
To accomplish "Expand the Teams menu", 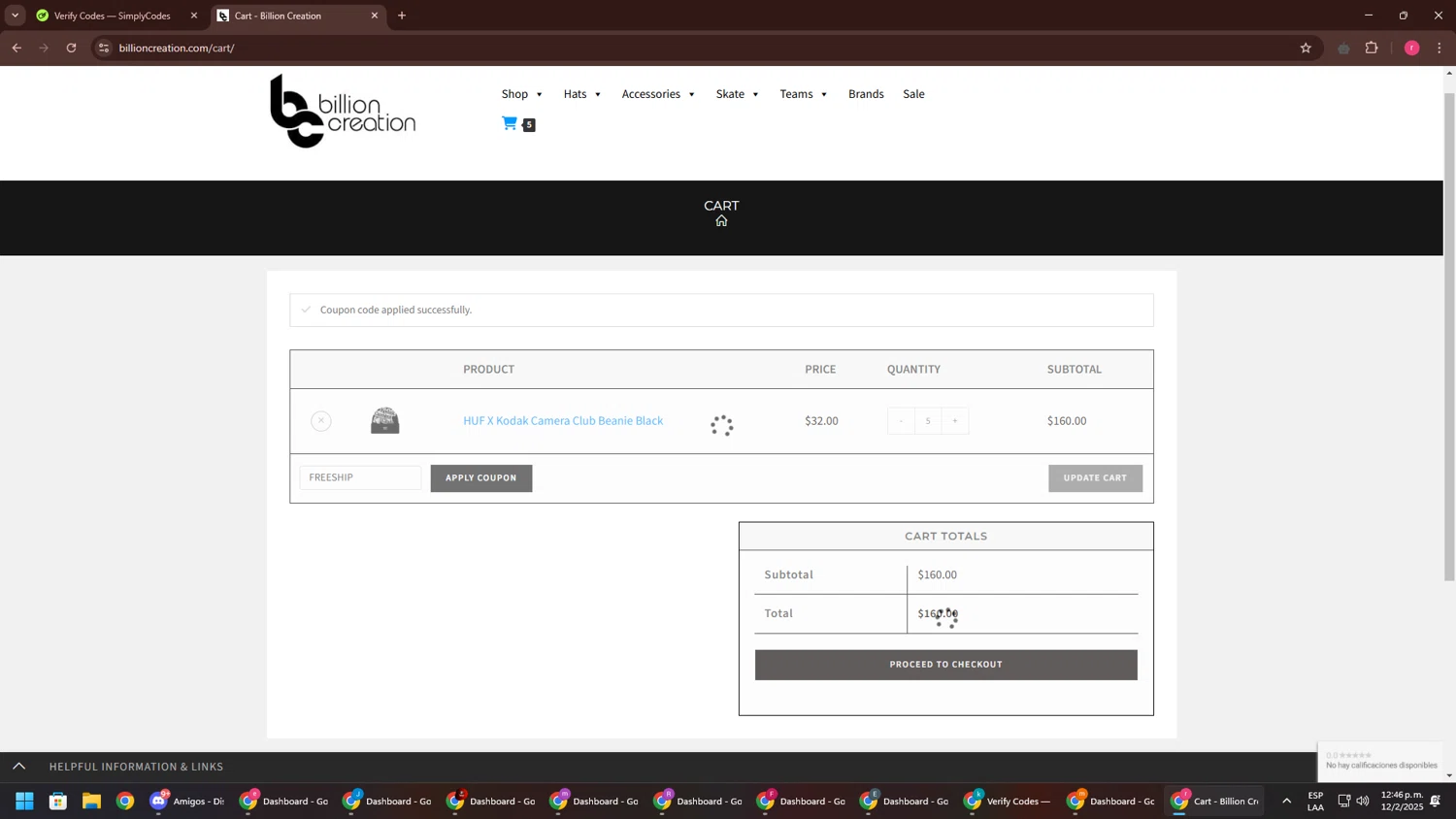I will [804, 94].
